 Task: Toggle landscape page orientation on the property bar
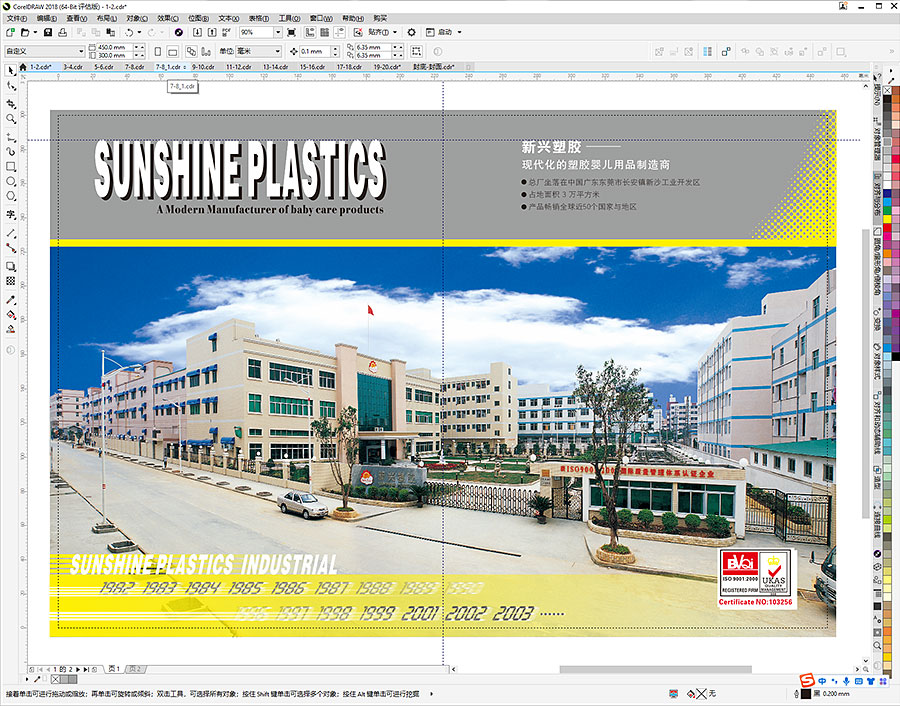[173, 49]
